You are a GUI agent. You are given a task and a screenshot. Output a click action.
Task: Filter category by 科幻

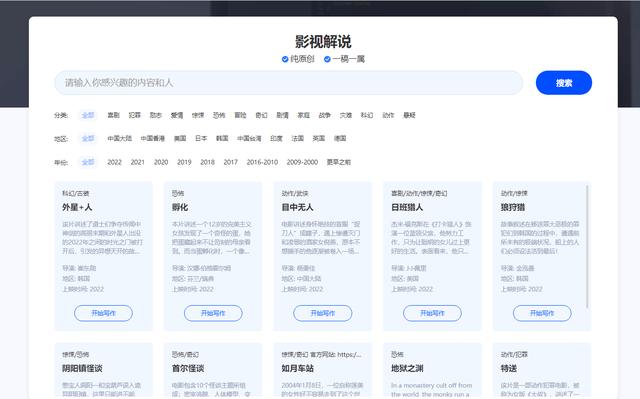pyautogui.click(x=367, y=115)
